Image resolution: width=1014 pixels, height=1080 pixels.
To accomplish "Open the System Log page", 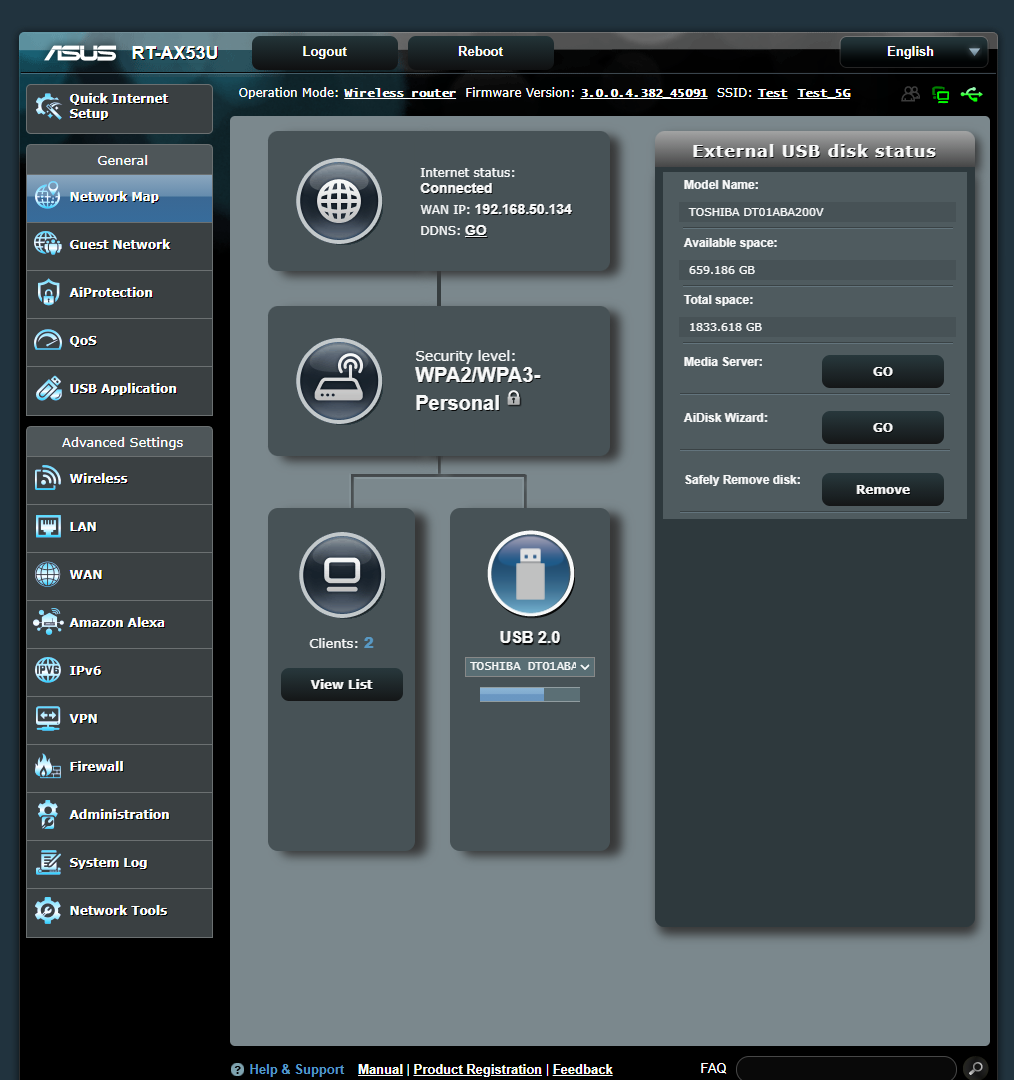I will pyautogui.click(x=119, y=863).
